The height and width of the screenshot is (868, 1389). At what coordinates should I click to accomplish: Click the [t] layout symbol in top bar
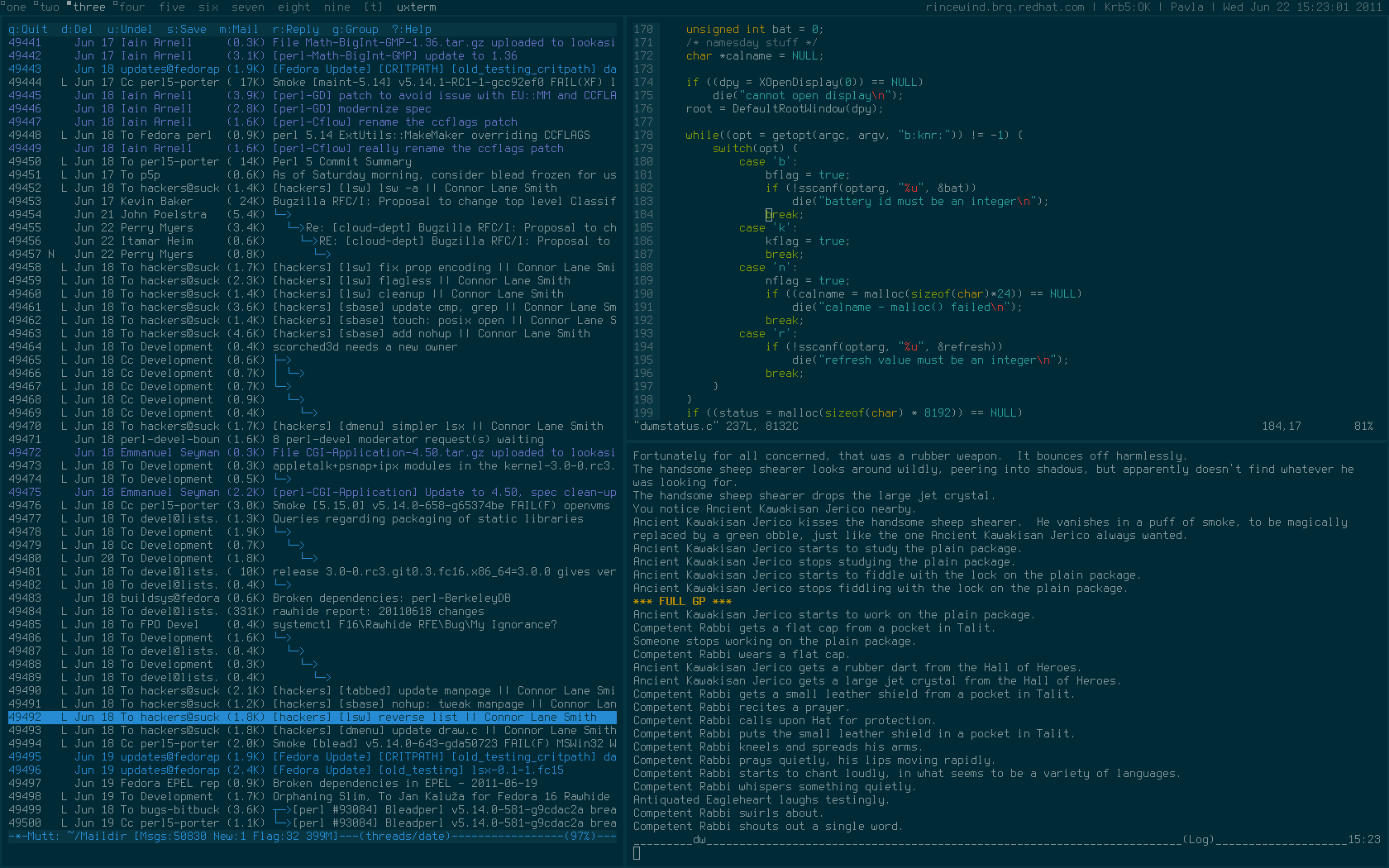(373, 7)
